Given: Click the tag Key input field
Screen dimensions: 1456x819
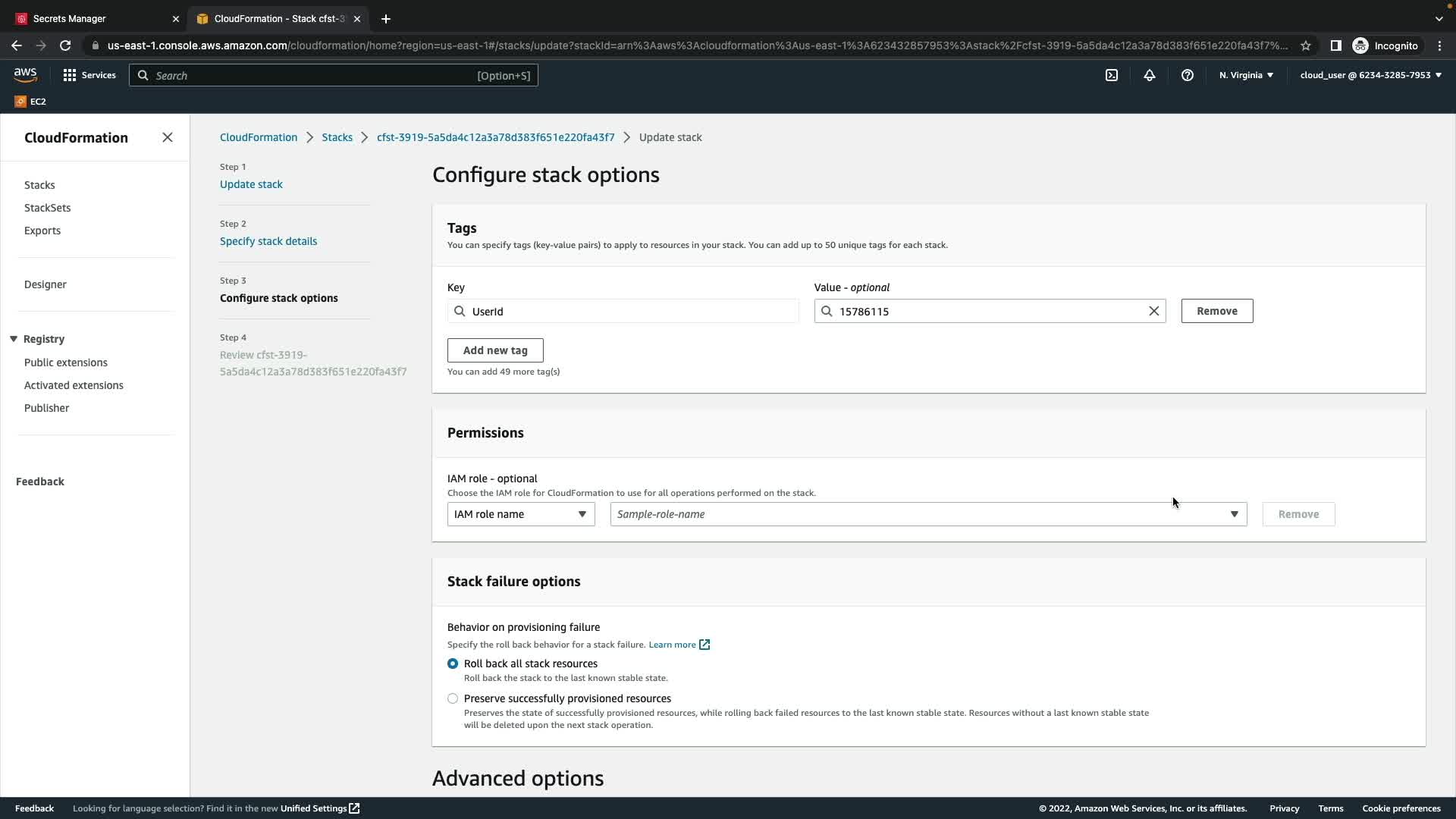Looking at the screenshot, I should (629, 311).
